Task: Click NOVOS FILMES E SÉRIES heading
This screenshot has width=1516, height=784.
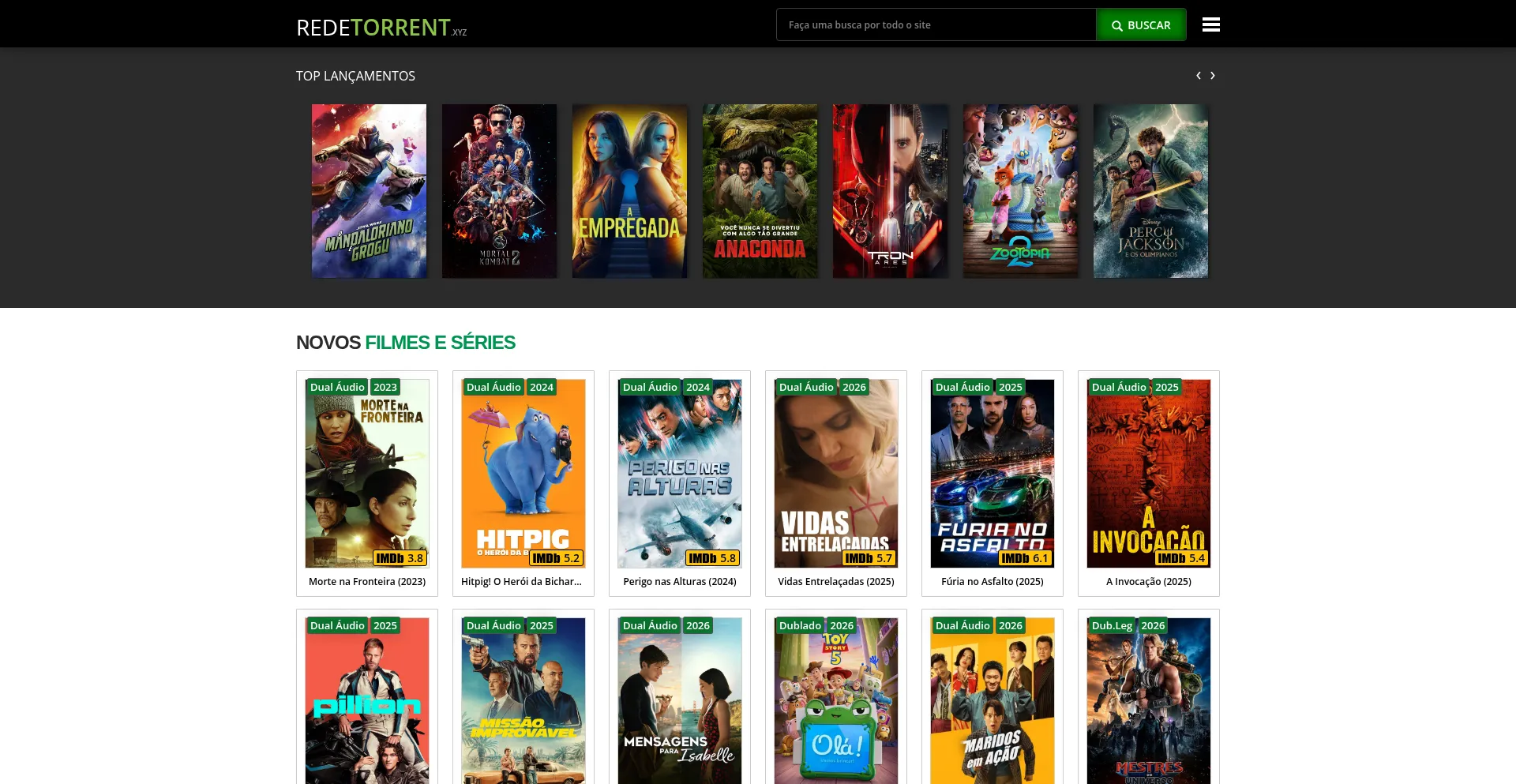Action: pyautogui.click(x=405, y=343)
